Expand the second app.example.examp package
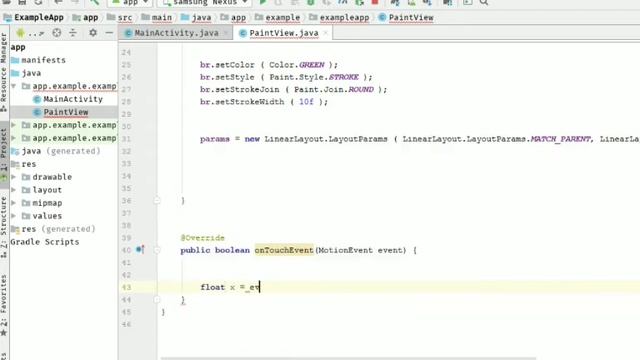The height and width of the screenshot is (360, 640). 14,125
